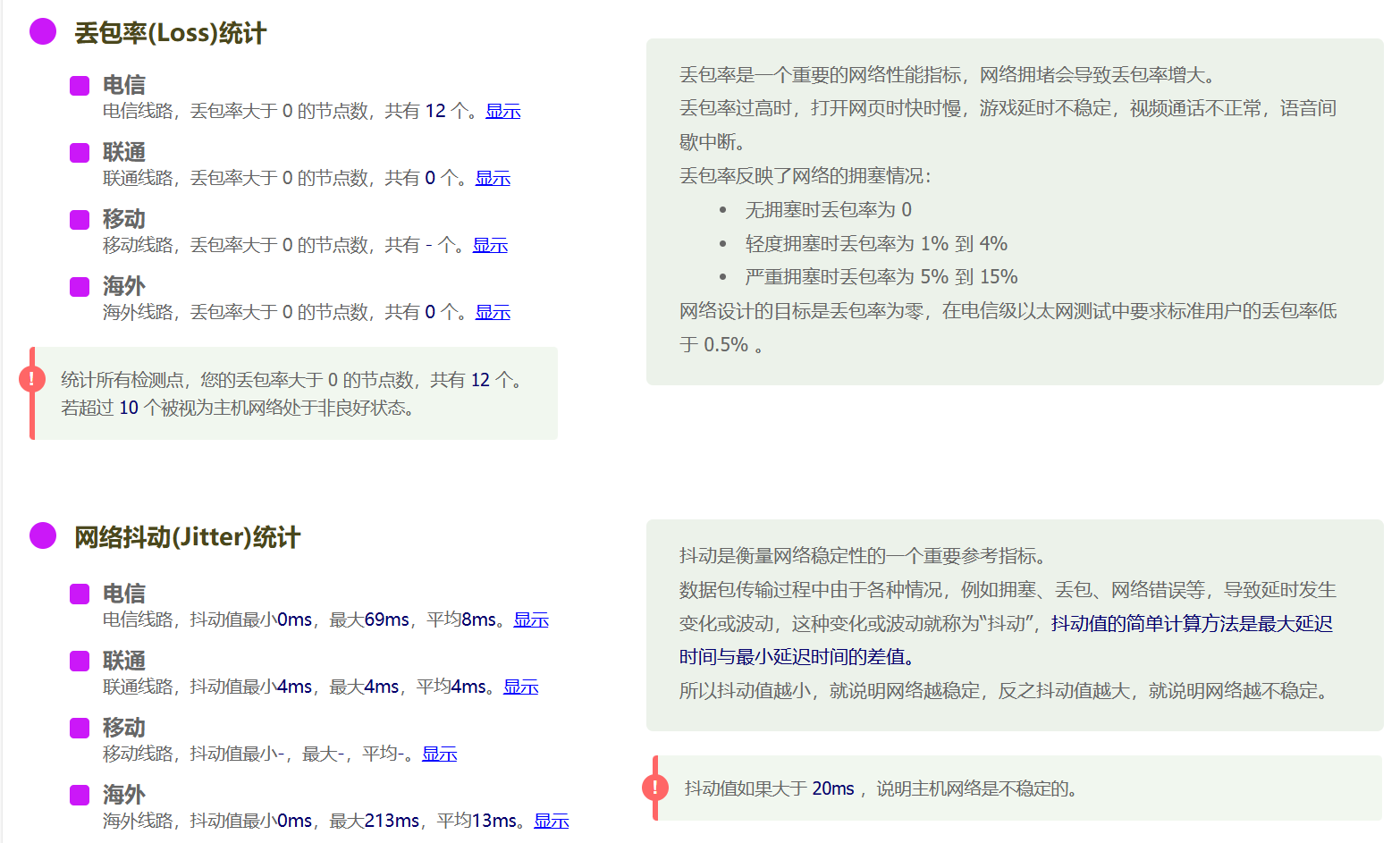Click the 丢包率(Loss)统计 section heading

[170, 33]
